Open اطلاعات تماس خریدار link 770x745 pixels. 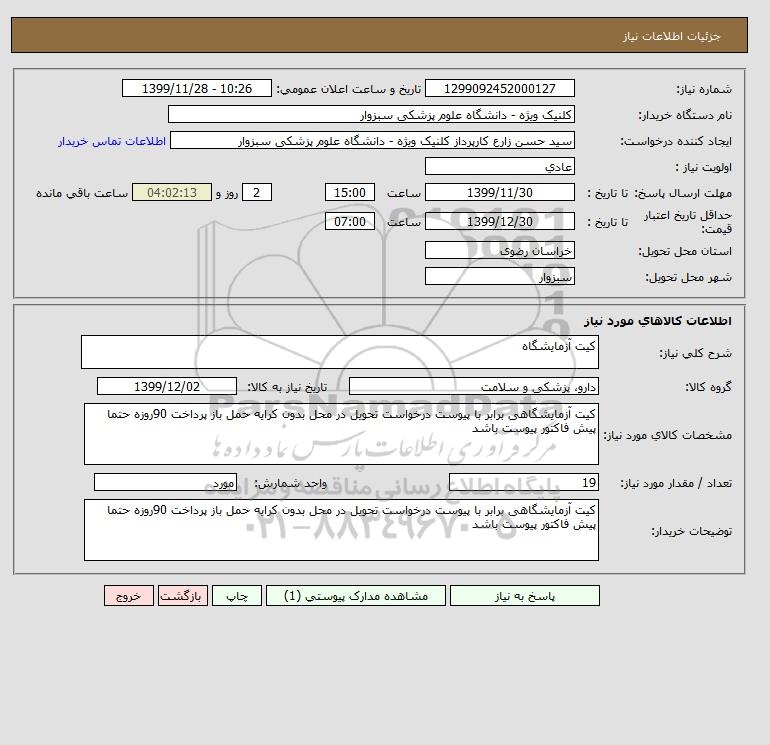pyautogui.click(x=112, y=141)
